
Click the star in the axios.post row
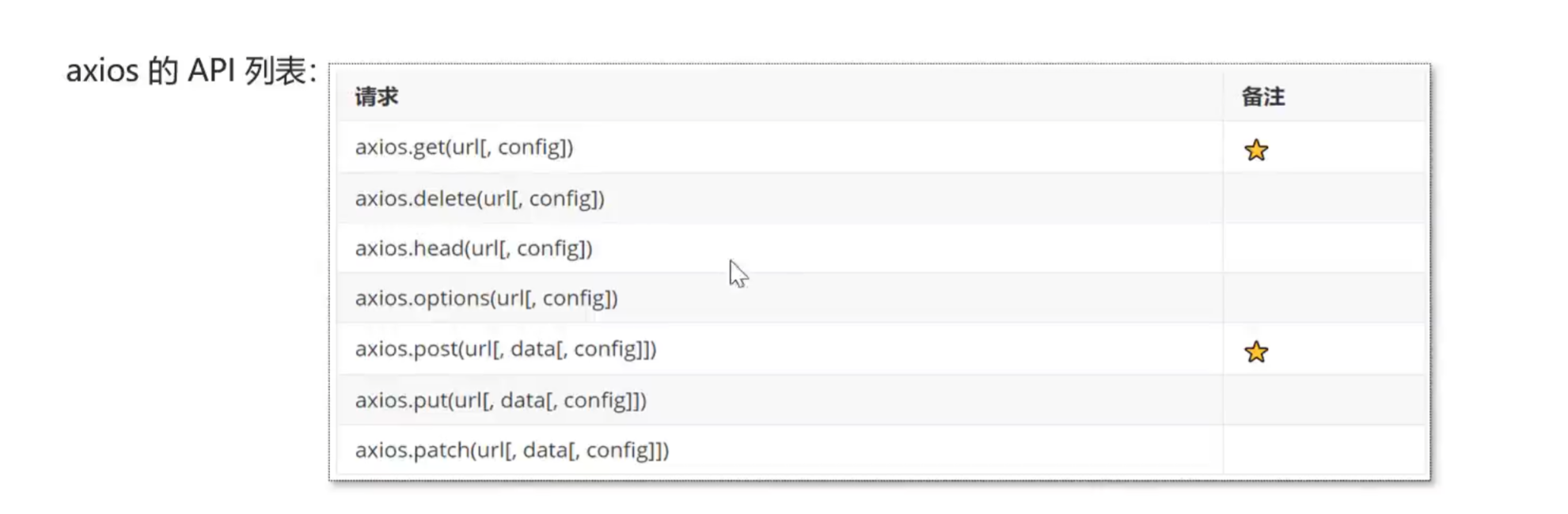click(1255, 351)
